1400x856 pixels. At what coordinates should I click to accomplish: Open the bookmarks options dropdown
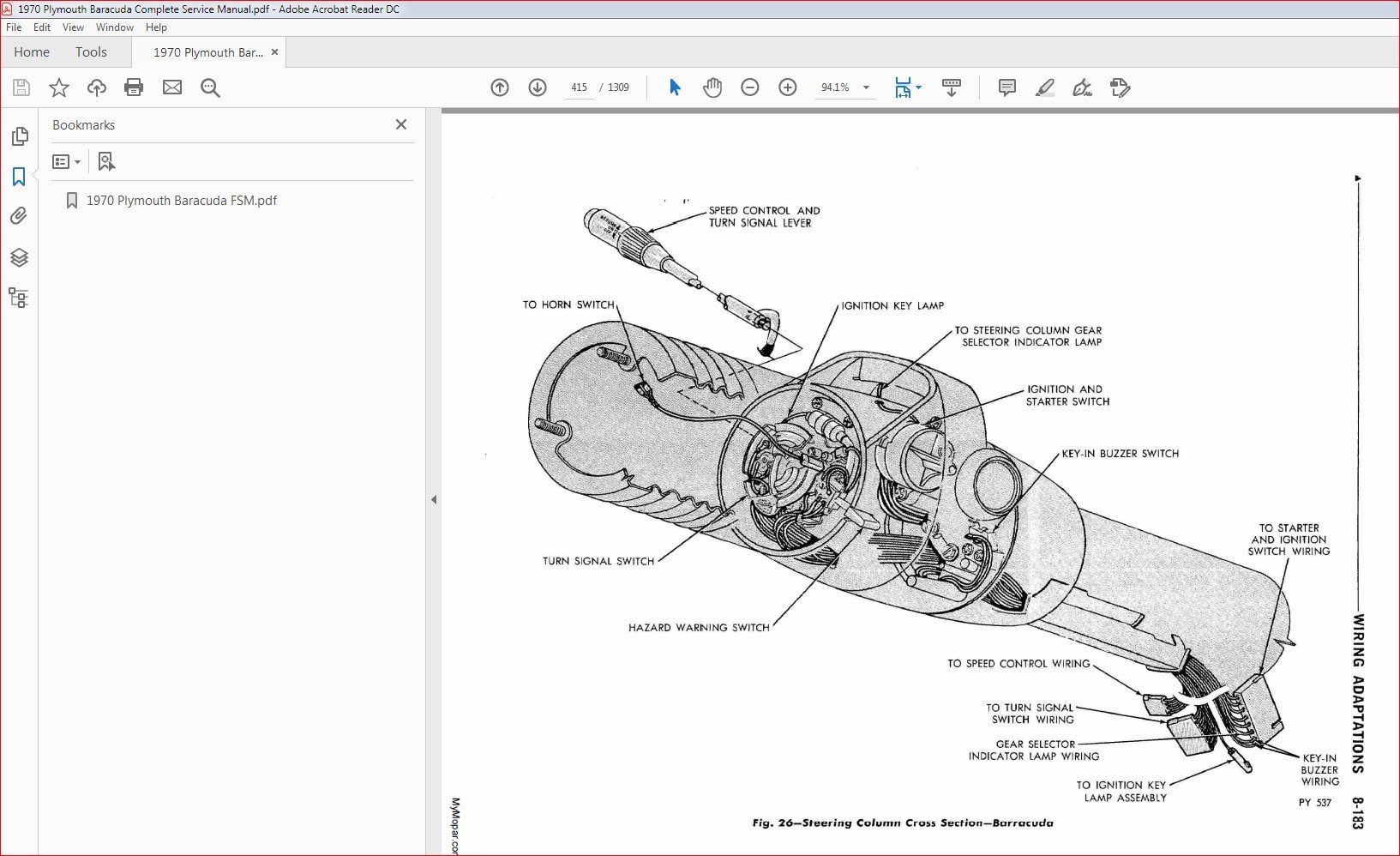pyautogui.click(x=66, y=161)
